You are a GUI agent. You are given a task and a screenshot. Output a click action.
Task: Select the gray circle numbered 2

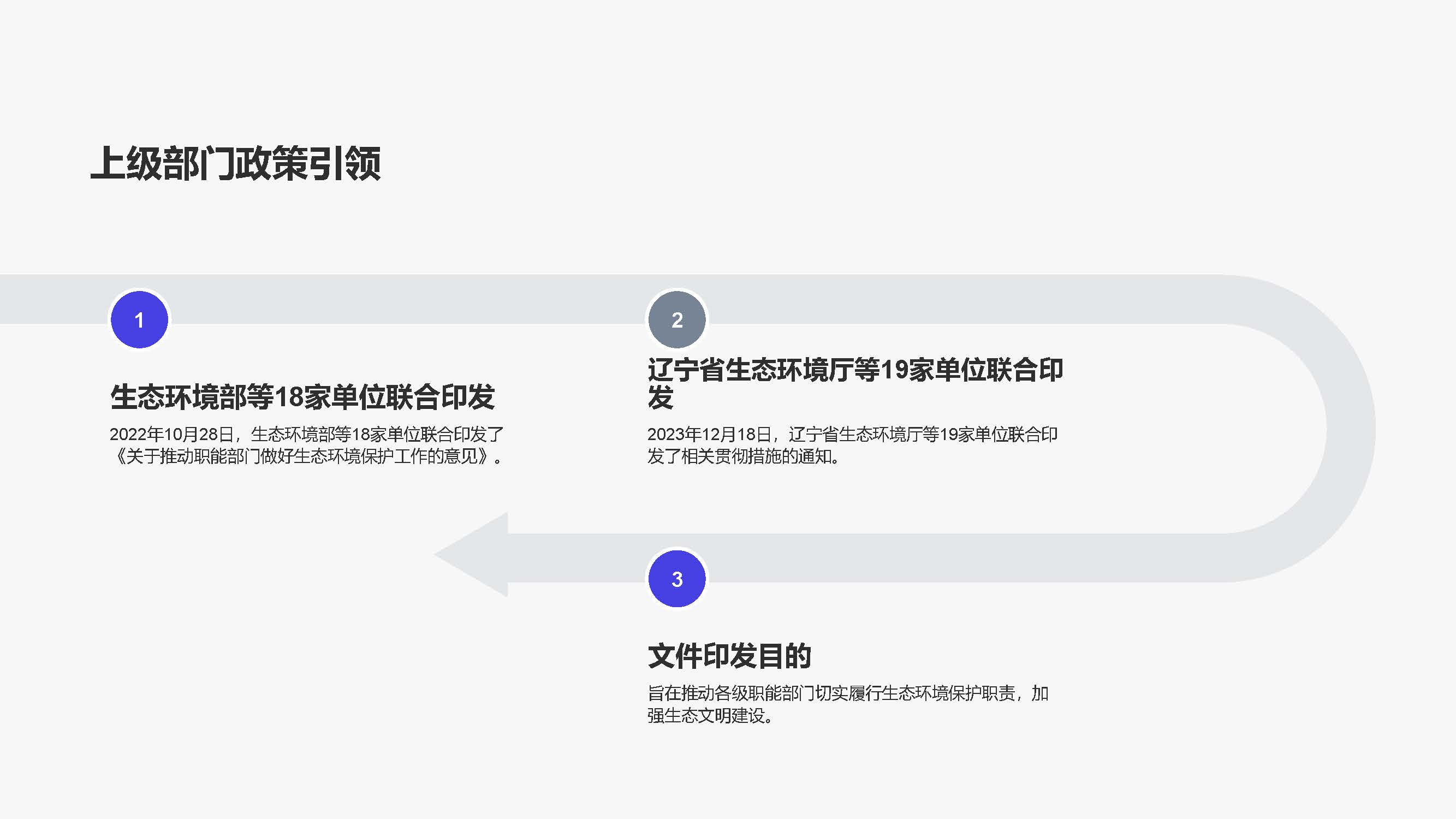676,320
